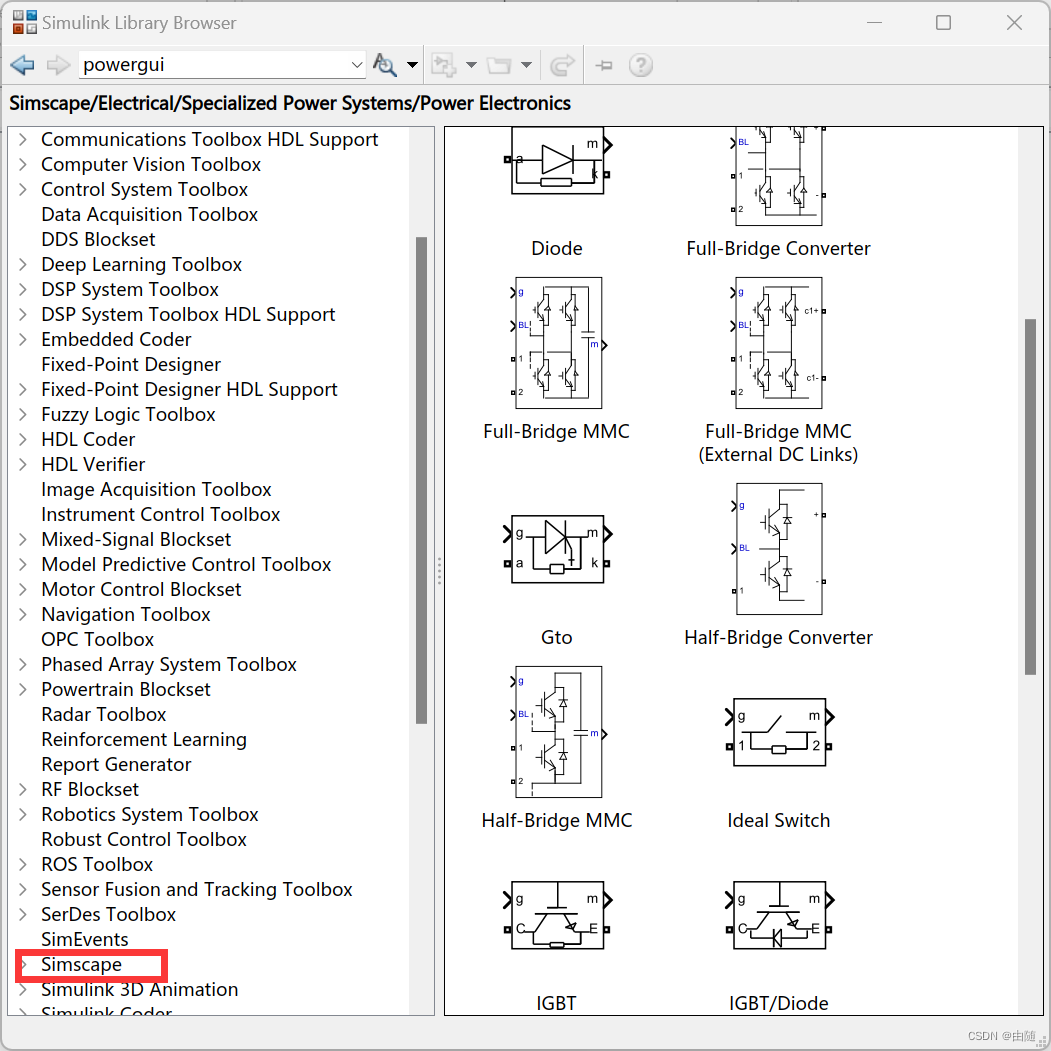Expand DSP System Toolbox node
Screen dimensions: 1051x1051
point(23,290)
